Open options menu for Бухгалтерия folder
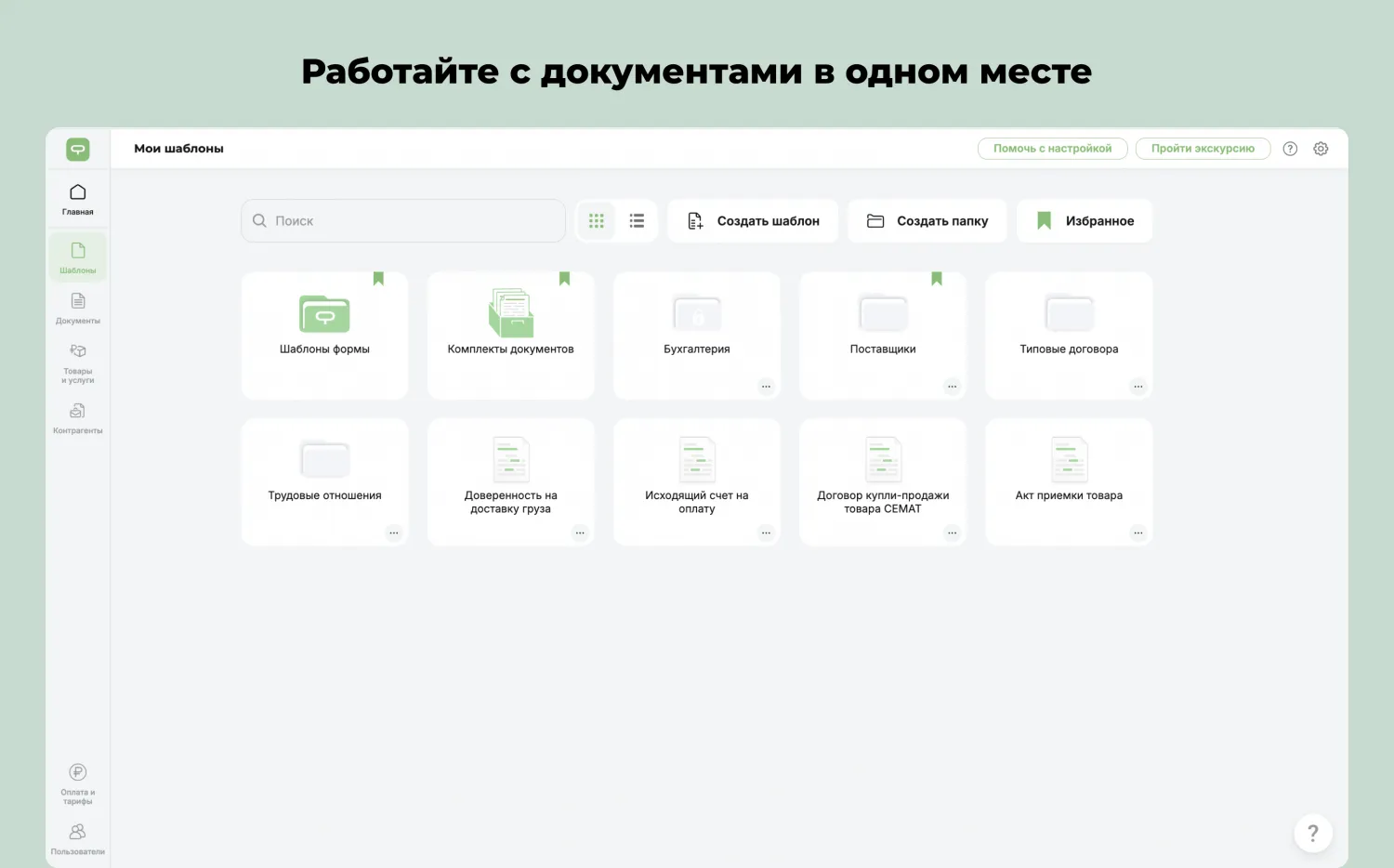The width and height of the screenshot is (1394, 868). pyautogui.click(x=766, y=387)
